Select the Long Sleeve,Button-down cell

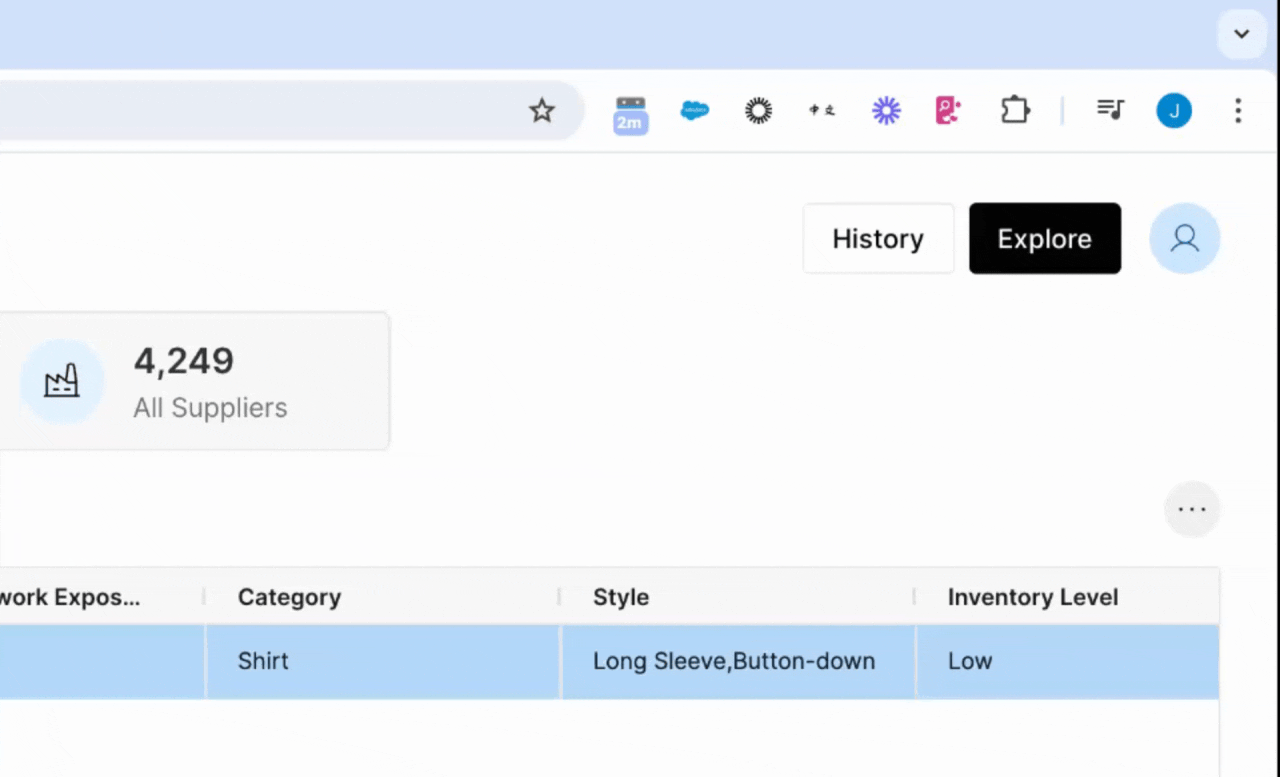click(x=734, y=661)
